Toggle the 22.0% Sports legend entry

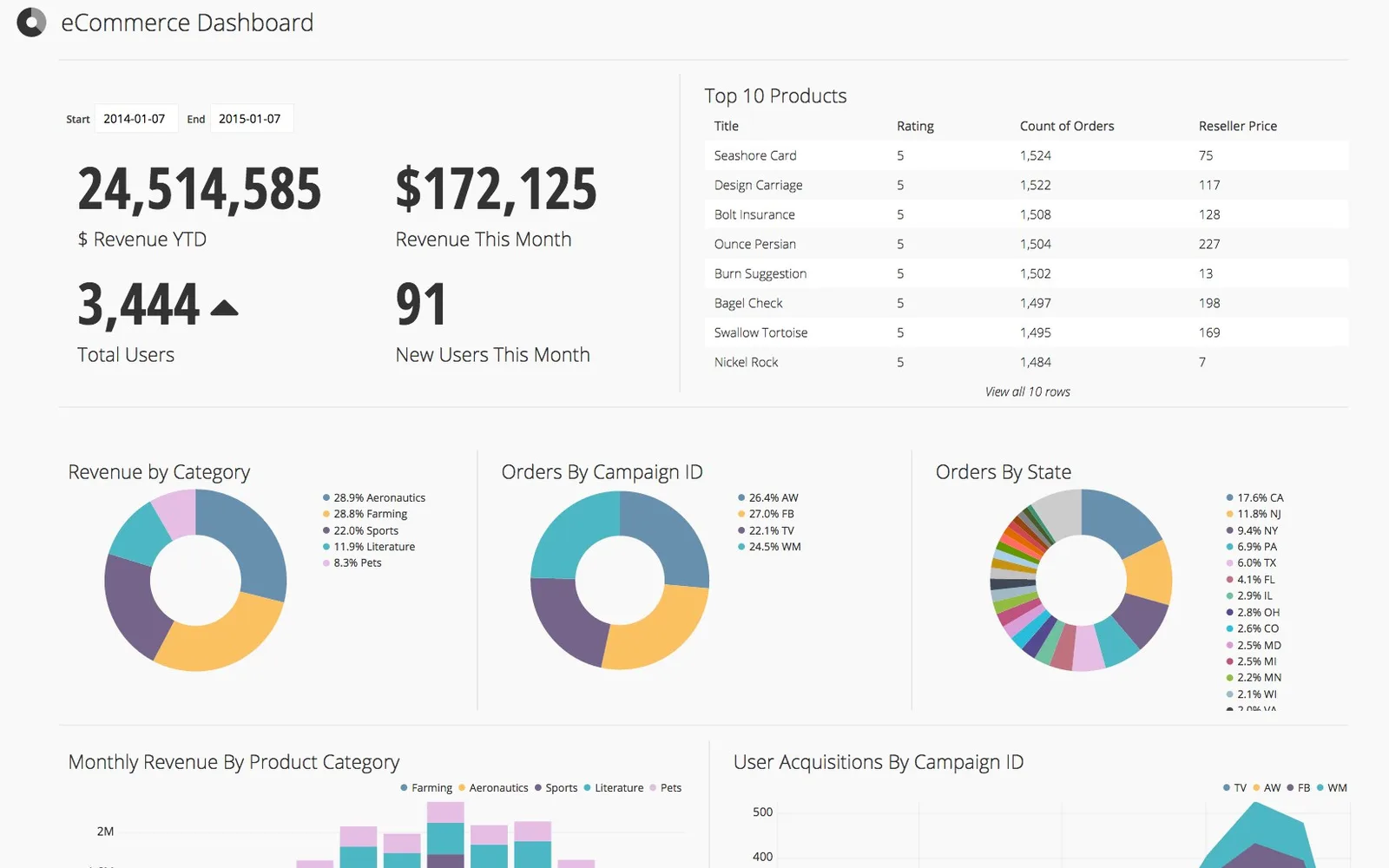point(360,530)
